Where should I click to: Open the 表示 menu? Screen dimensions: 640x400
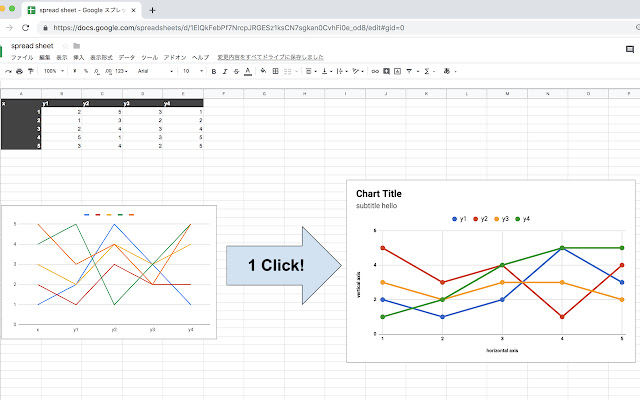pyautogui.click(x=62, y=58)
